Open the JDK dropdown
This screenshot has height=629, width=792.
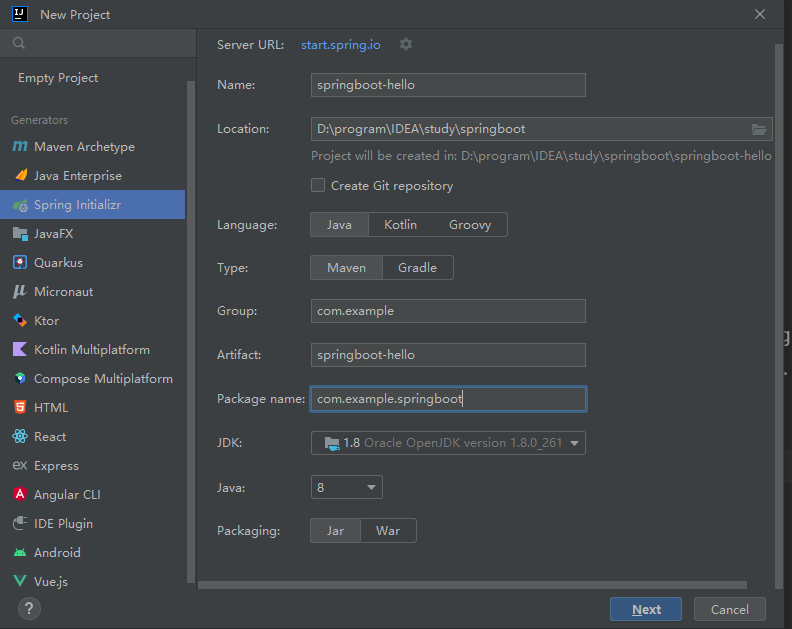pos(449,443)
